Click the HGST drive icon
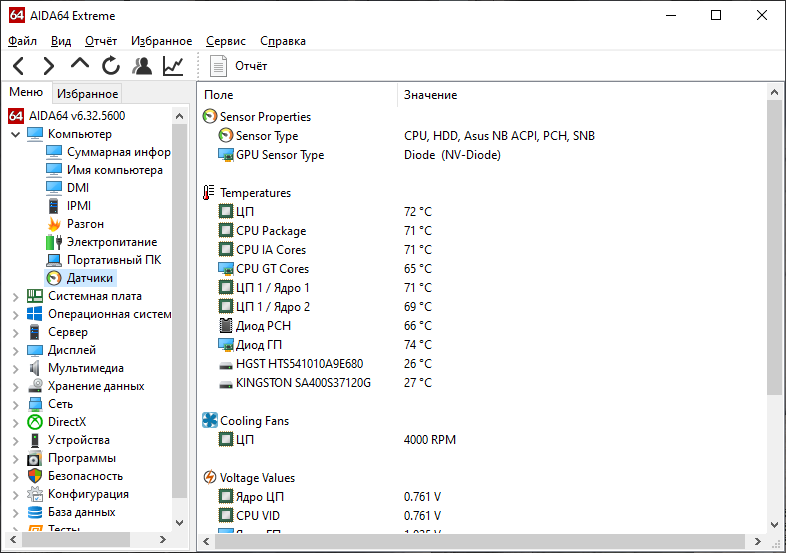Screen dimensions: 786x553 click(x=226, y=365)
